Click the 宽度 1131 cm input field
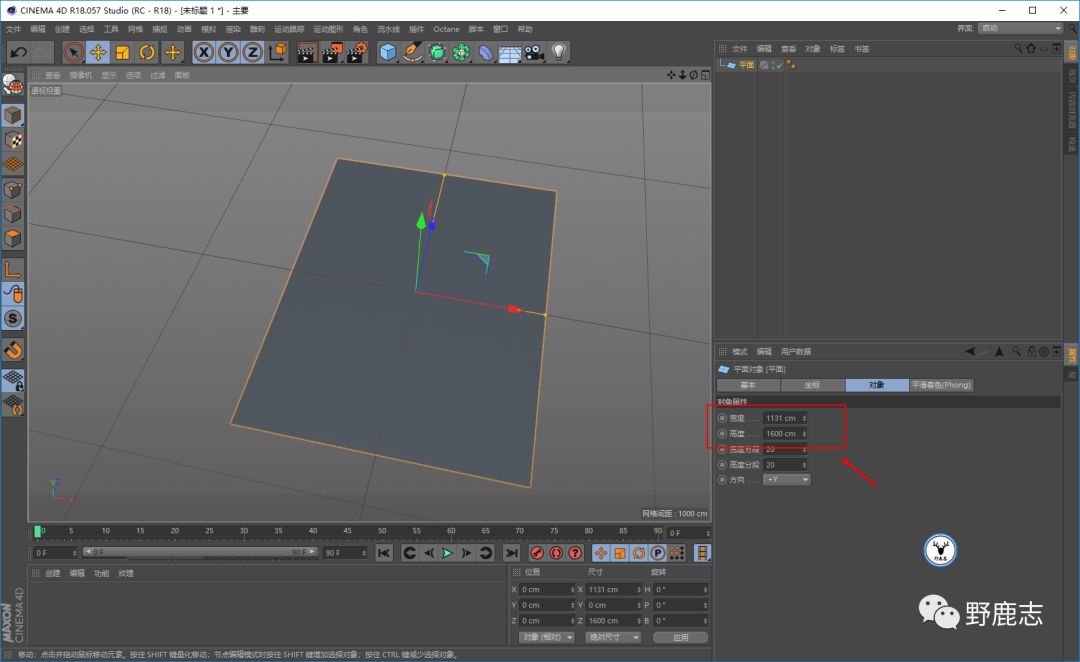The height and width of the screenshot is (662, 1080). [781, 418]
